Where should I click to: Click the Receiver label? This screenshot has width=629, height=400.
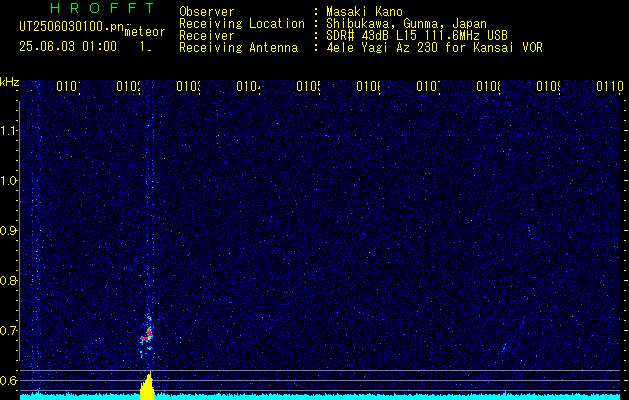(x=207, y=36)
